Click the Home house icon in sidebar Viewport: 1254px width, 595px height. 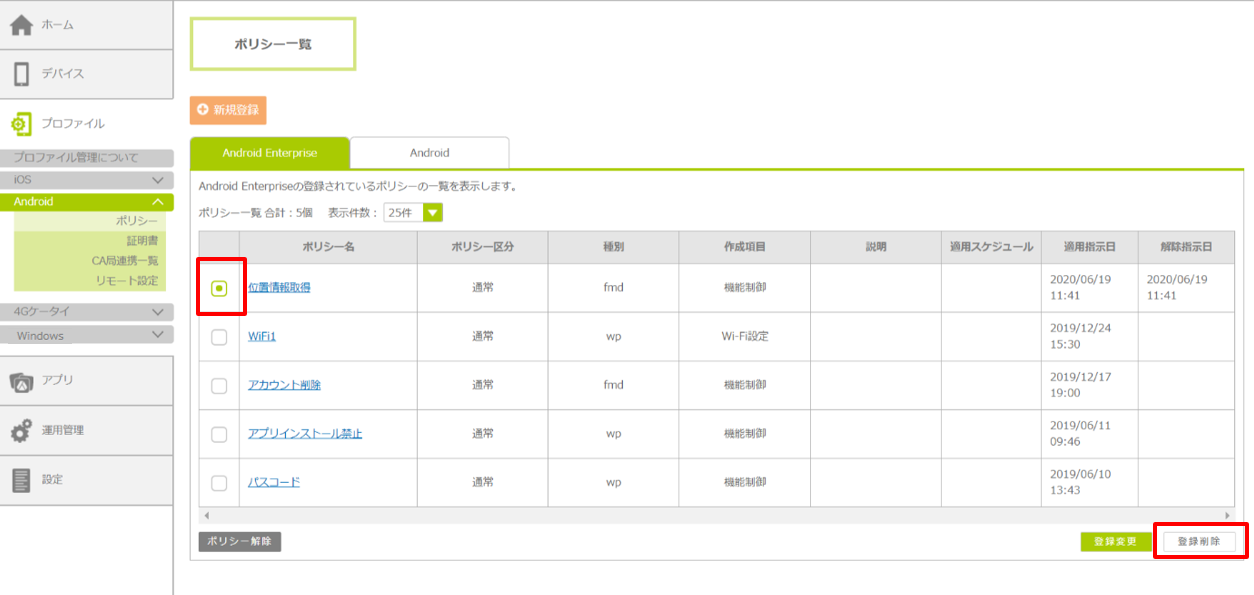click(x=22, y=25)
